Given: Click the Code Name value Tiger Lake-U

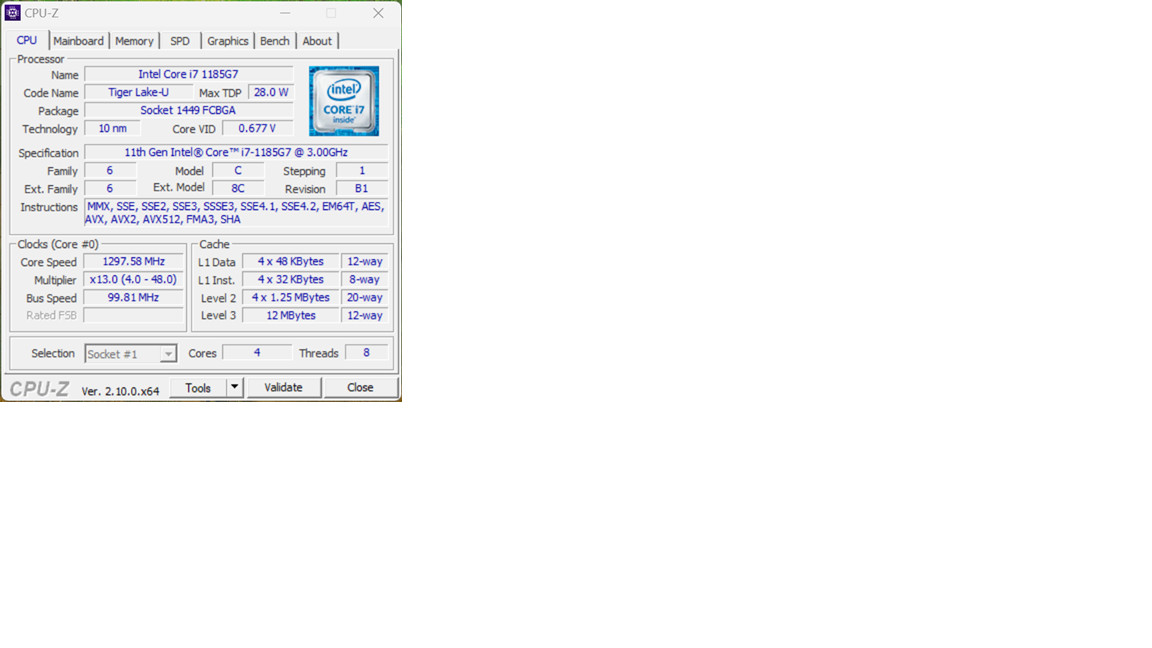Looking at the screenshot, I should click(139, 93).
